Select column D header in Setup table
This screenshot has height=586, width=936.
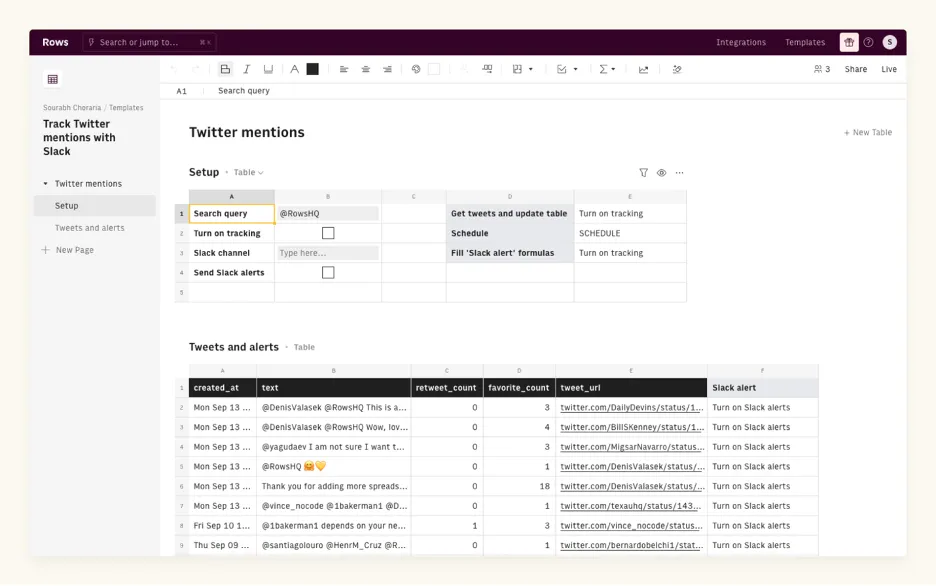pos(510,196)
